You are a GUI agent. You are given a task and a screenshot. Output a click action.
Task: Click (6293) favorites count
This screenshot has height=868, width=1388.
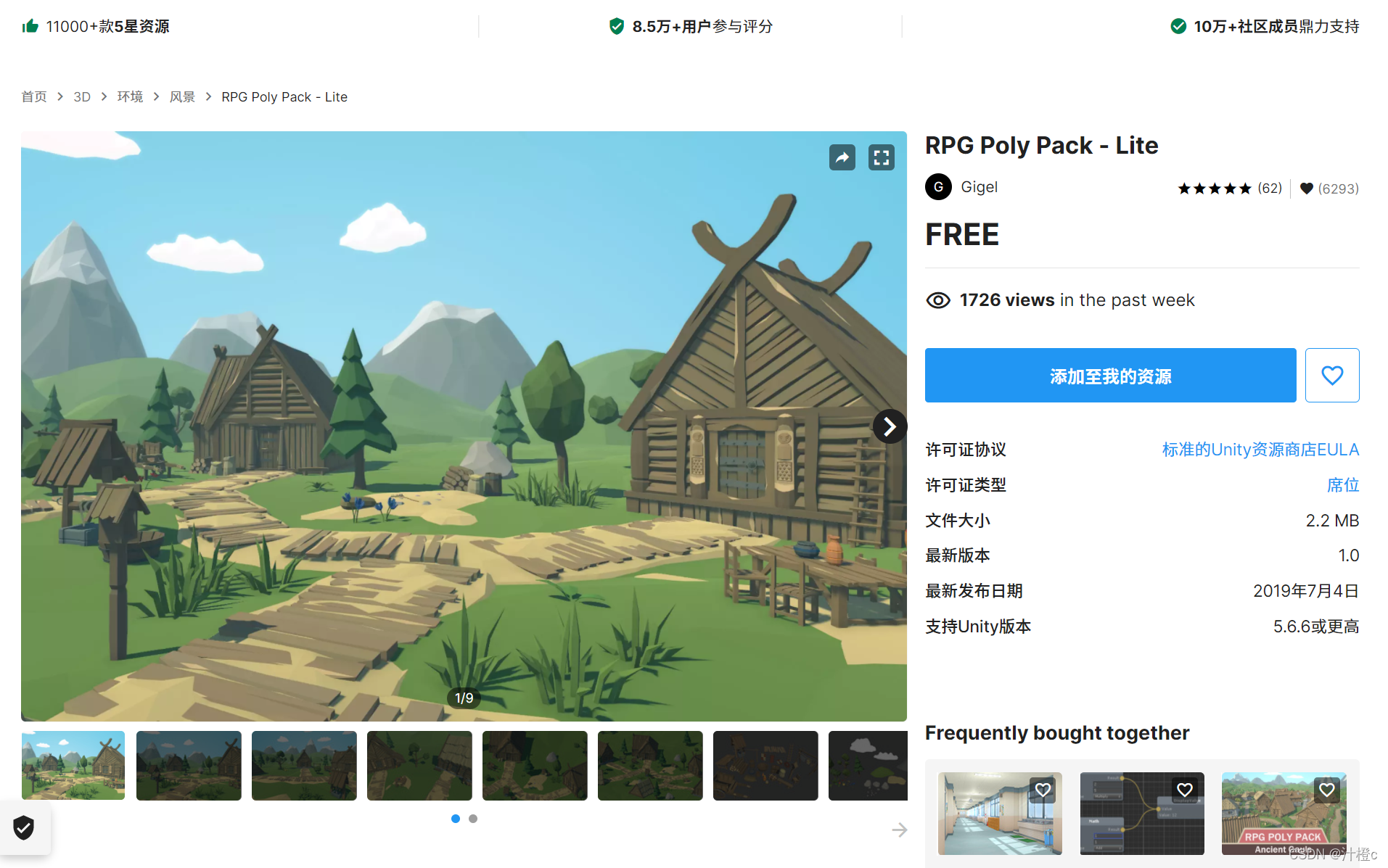point(1338,189)
